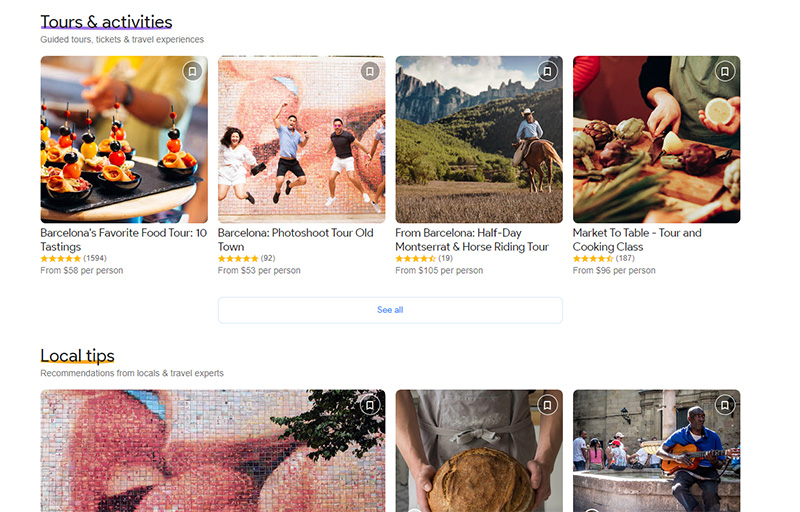This screenshot has width=800, height=512.
Task: Open Barcelona's Favorite Food Tour title link
Action: (x=123, y=240)
